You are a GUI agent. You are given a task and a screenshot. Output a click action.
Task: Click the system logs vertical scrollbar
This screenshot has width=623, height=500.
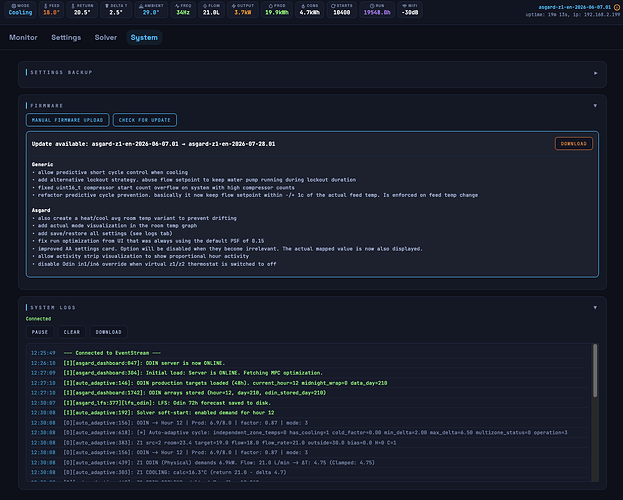[595, 370]
